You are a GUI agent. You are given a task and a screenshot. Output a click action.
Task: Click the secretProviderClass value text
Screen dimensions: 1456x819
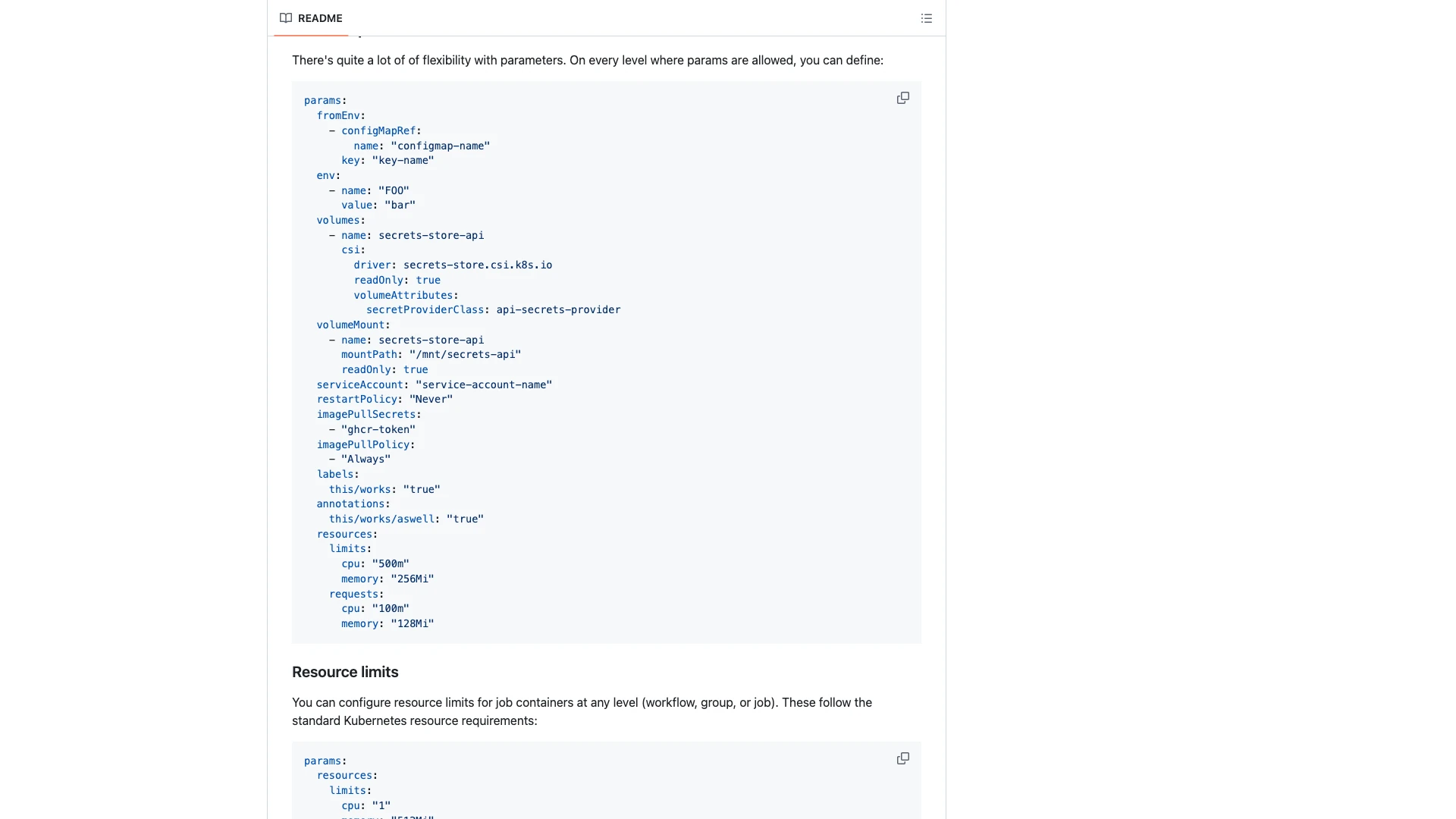pyautogui.click(x=558, y=309)
